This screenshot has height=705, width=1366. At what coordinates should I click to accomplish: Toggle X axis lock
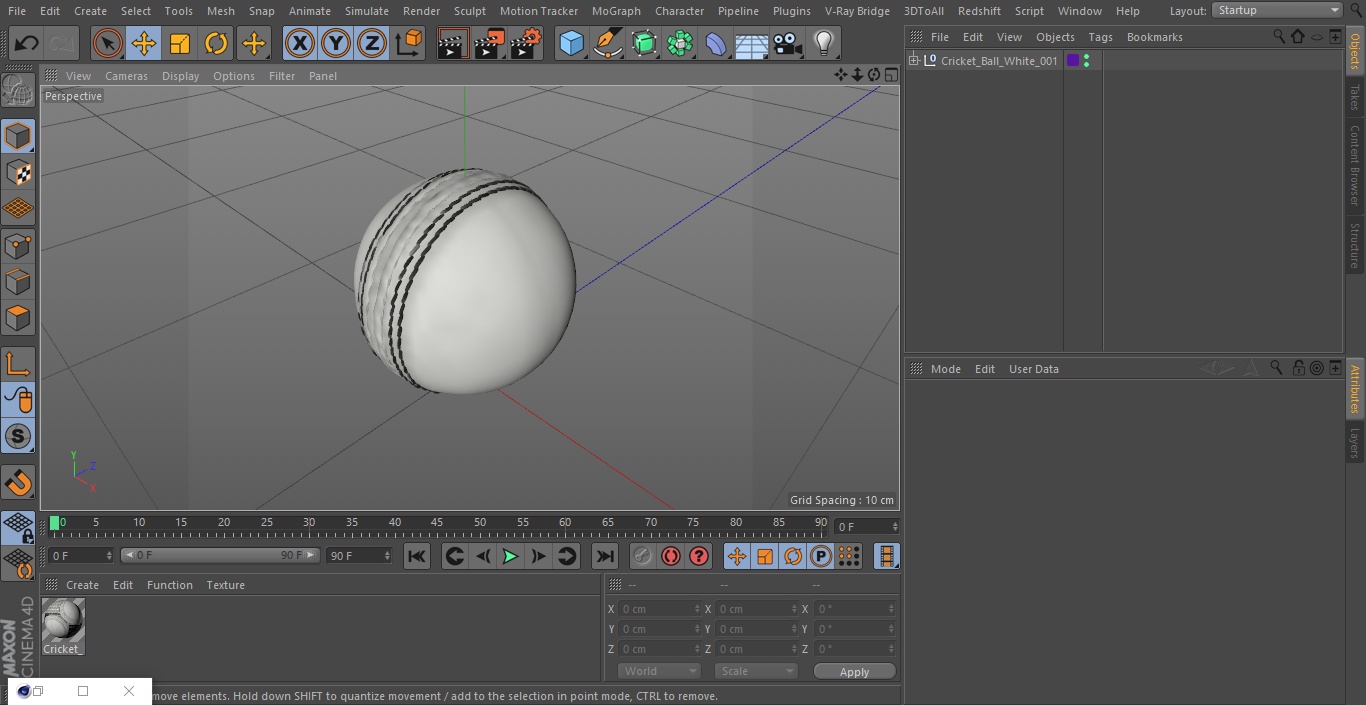(x=300, y=43)
